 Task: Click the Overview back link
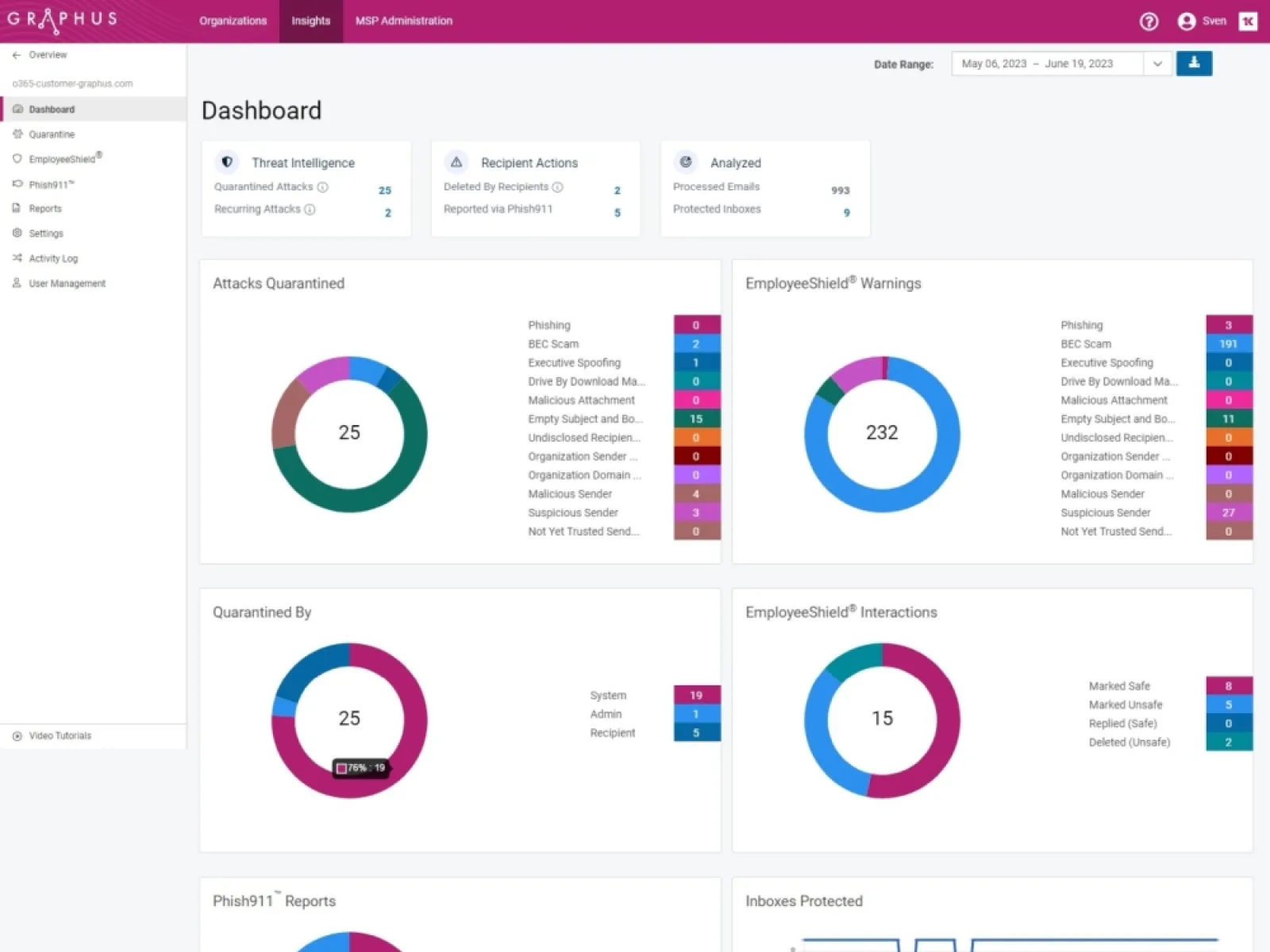[x=48, y=55]
